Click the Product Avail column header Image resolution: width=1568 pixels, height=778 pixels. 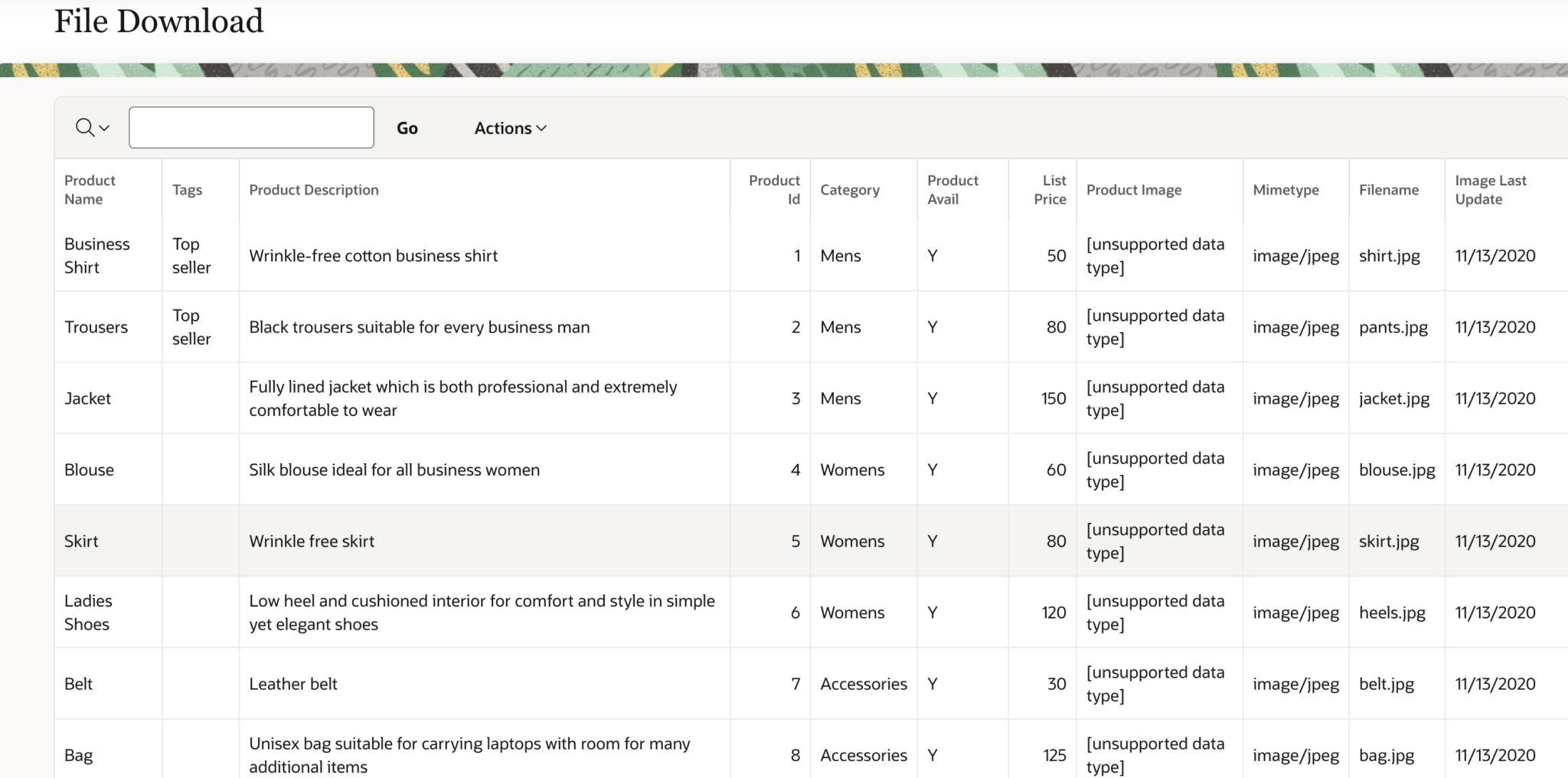pyautogui.click(x=952, y=189)
